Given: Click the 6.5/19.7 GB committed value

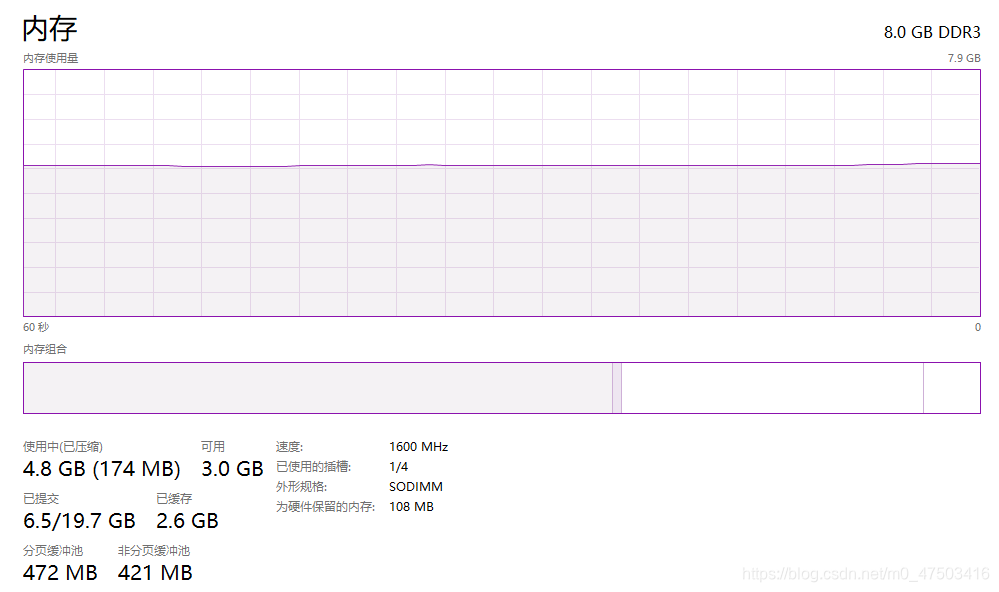Looking at the screenshot, I should click(x=79, y=521).
